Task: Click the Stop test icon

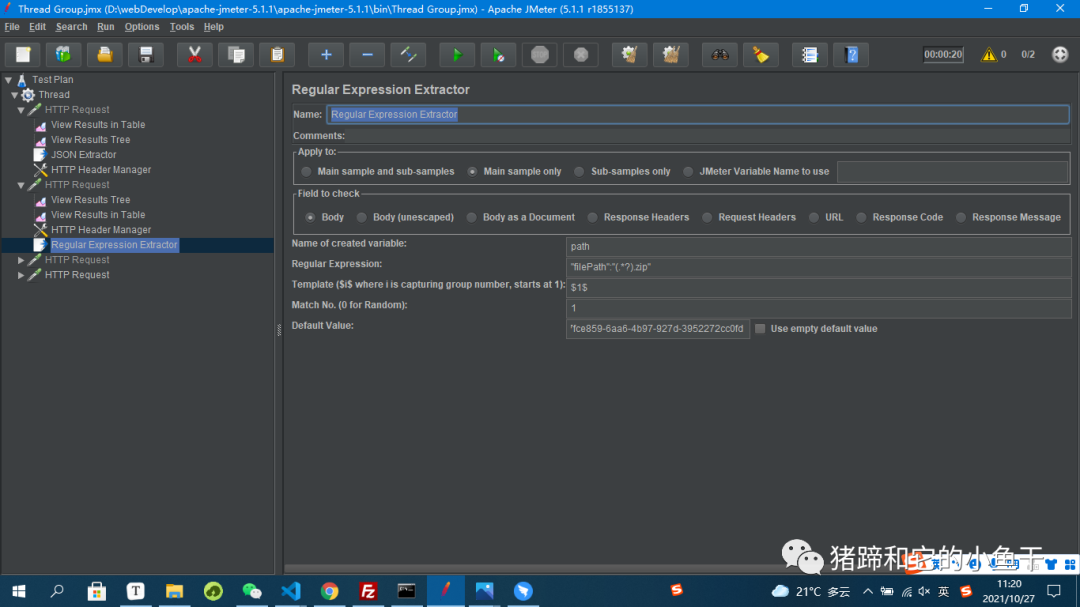Action: tap(539, 54)
